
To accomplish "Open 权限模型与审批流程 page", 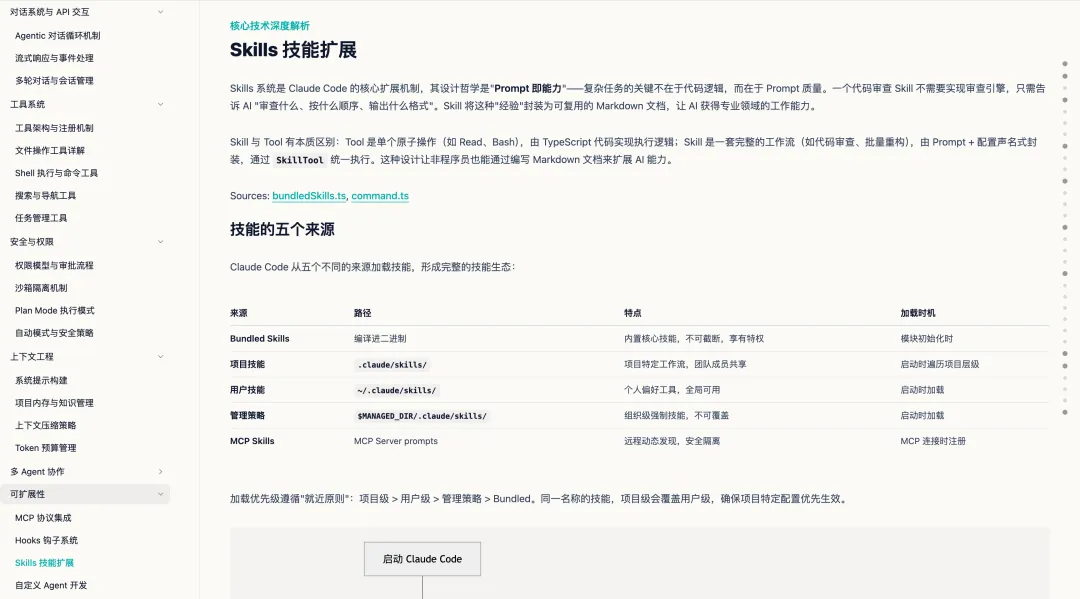I will point(54,266).
